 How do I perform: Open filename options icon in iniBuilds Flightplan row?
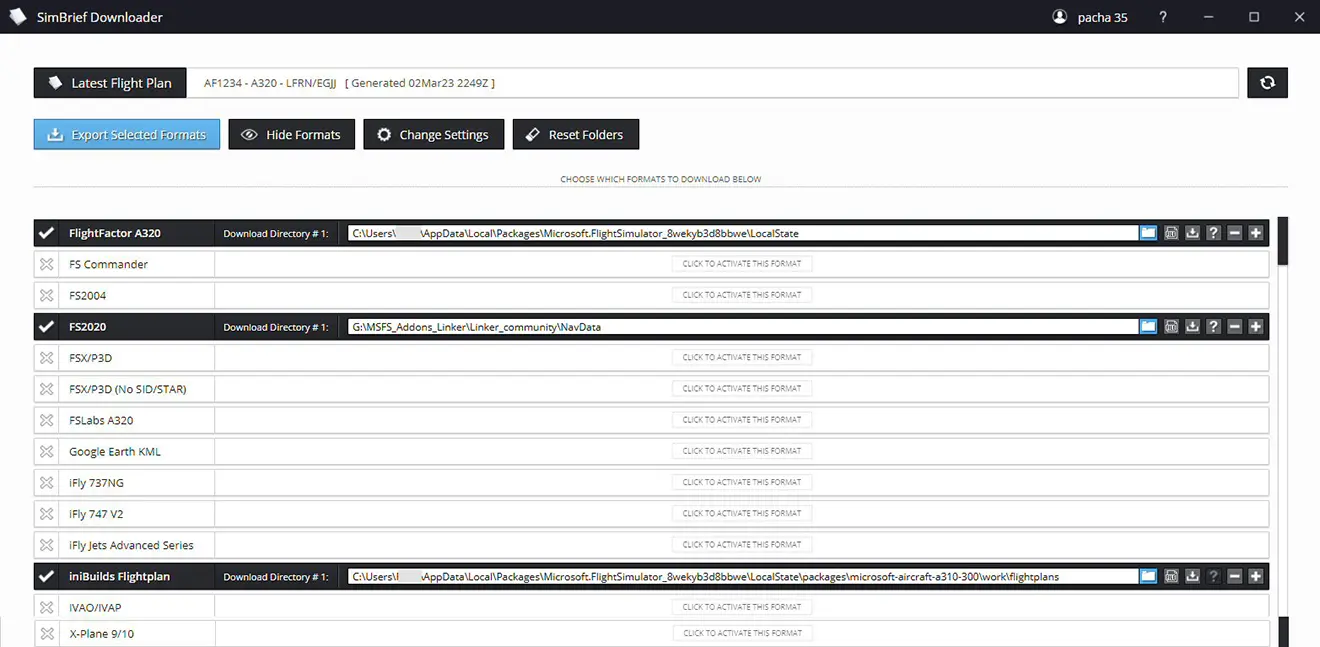pos(1171,576)
